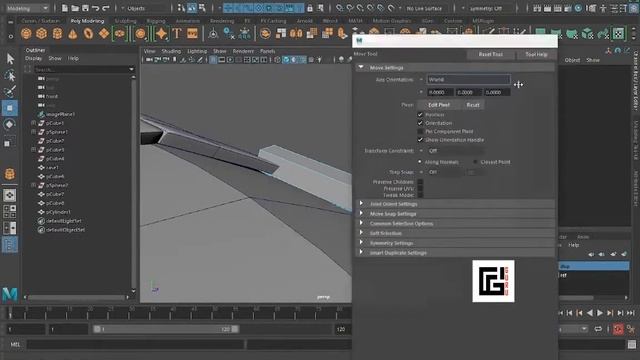Viewport: 640px width, 360px height.
Task: Select imagePlane1 in the Outliner
Action: pyautogui.click(x=60, y=114)
